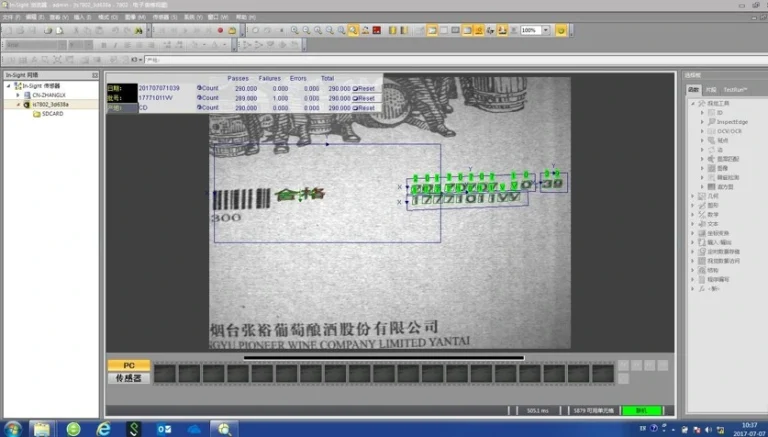This screenshot has height=437, width=768.
Task: Reset the 17771011W row counters
Action: coord(366,98)
